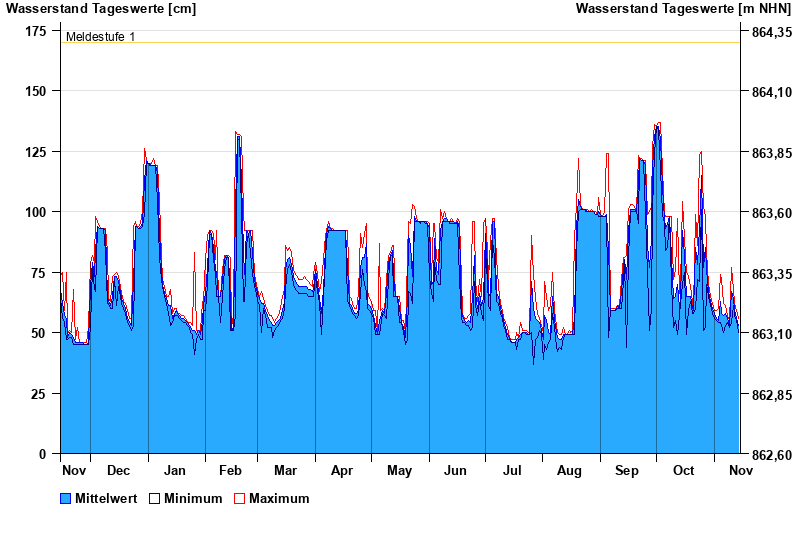
Task: Click the 864,35 value on right axis
Action: coord(771,32)
